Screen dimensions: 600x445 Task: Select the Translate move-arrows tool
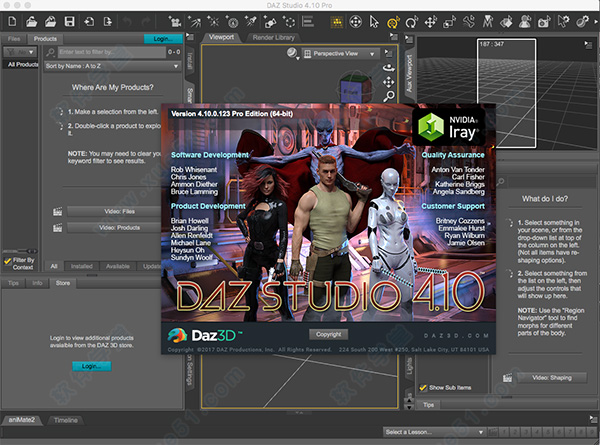430,22
